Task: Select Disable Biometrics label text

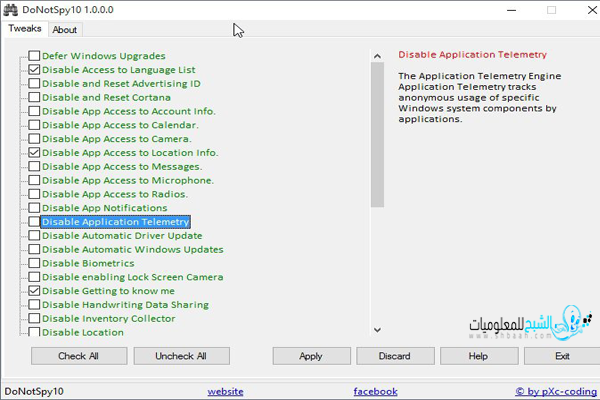Action: pyautogui.click(x=88, y=263)
